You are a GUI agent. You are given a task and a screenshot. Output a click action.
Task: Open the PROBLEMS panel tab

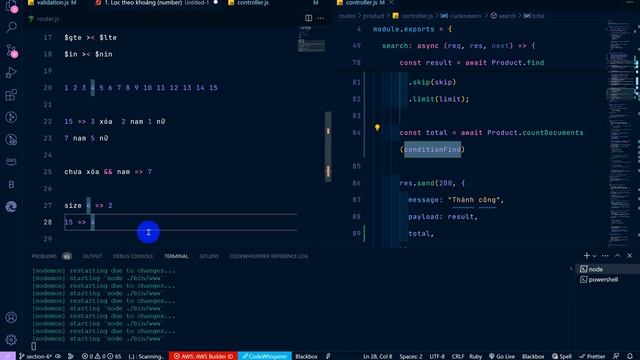44,256
